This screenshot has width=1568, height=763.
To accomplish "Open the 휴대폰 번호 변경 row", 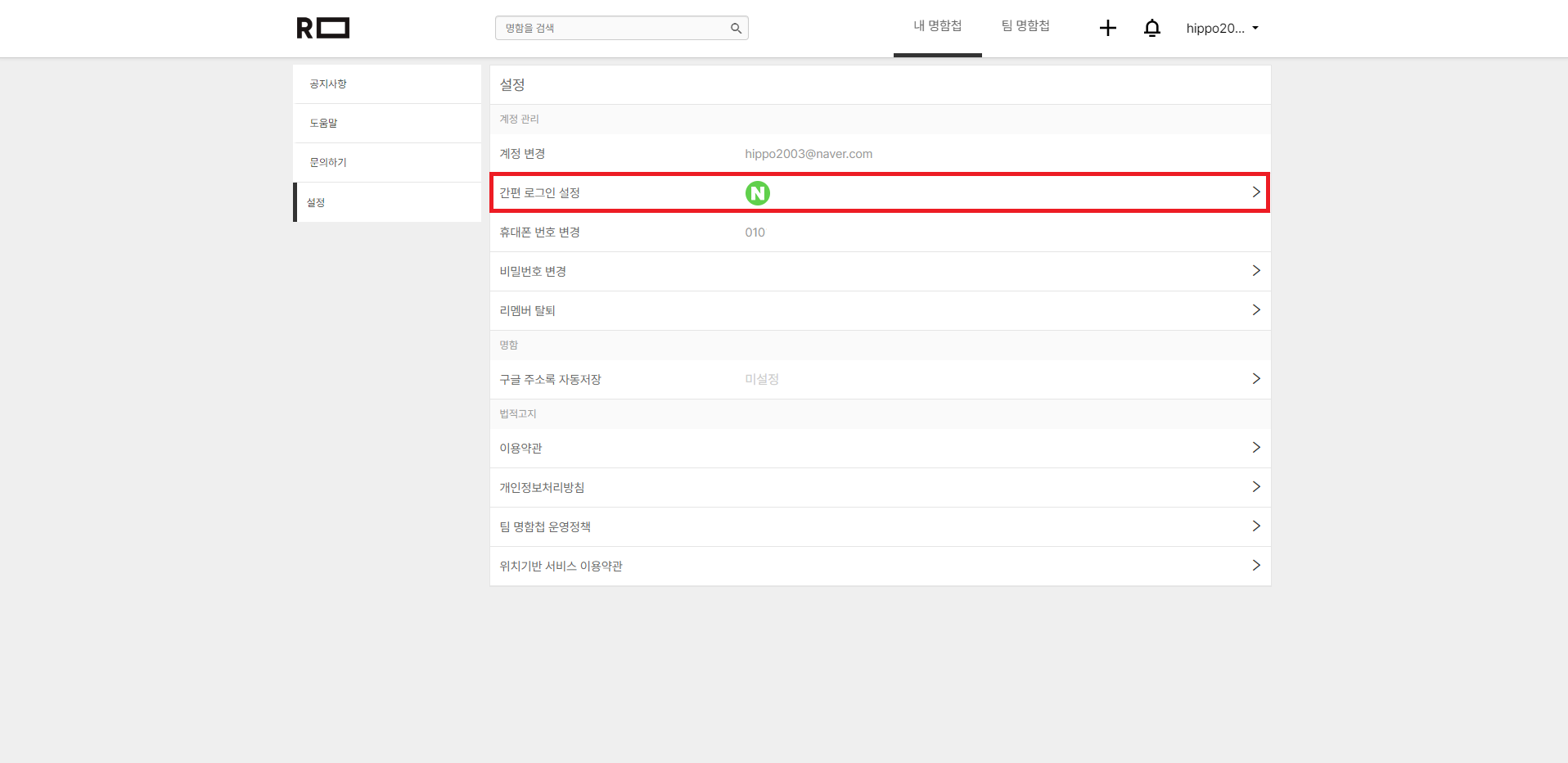I will pos(880,233).
